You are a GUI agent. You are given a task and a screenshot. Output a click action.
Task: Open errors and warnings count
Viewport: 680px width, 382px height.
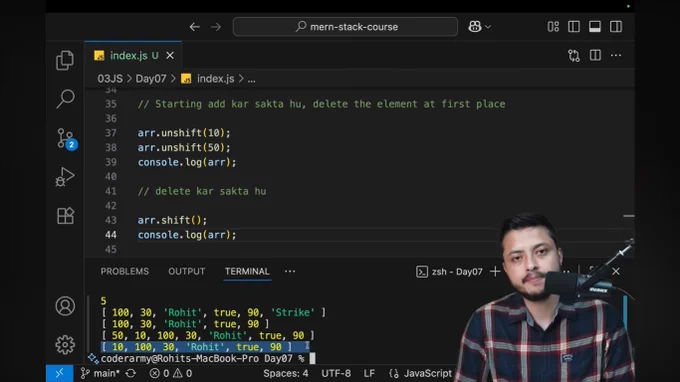[x=170, y=373]
